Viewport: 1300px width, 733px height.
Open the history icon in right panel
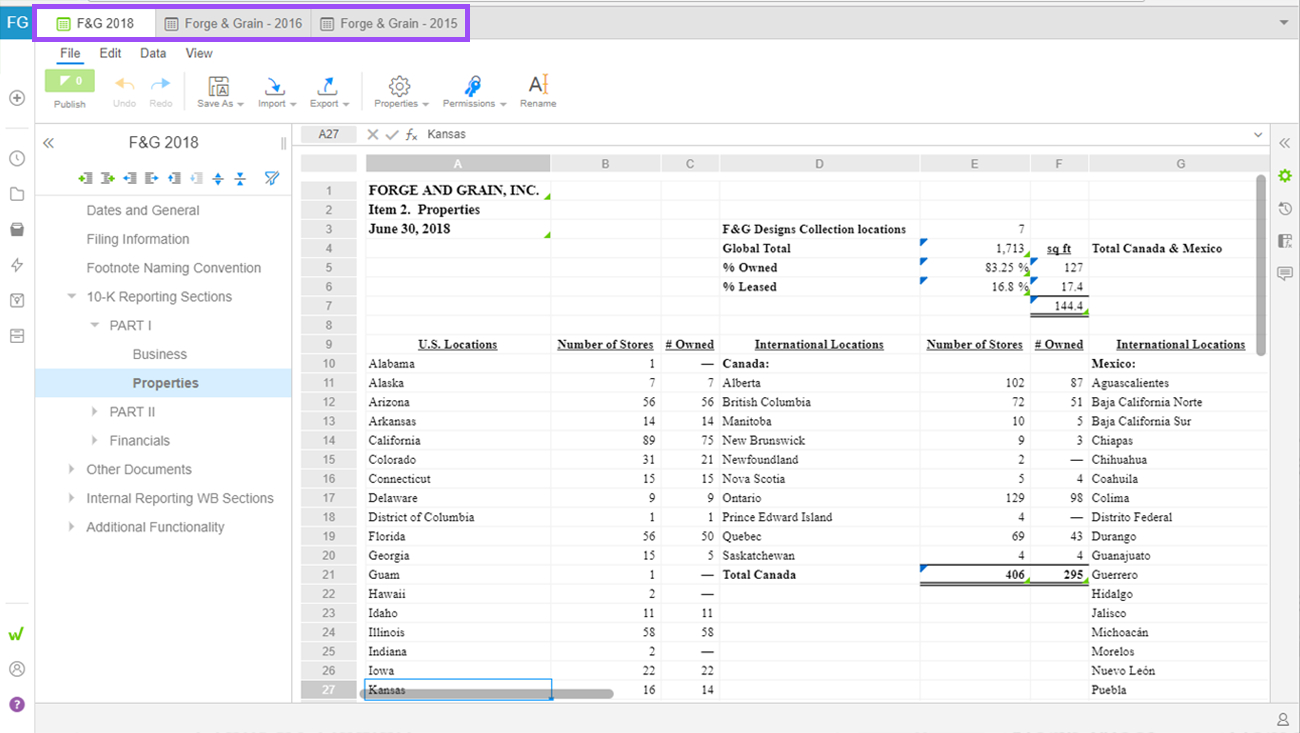point(1285,208)
